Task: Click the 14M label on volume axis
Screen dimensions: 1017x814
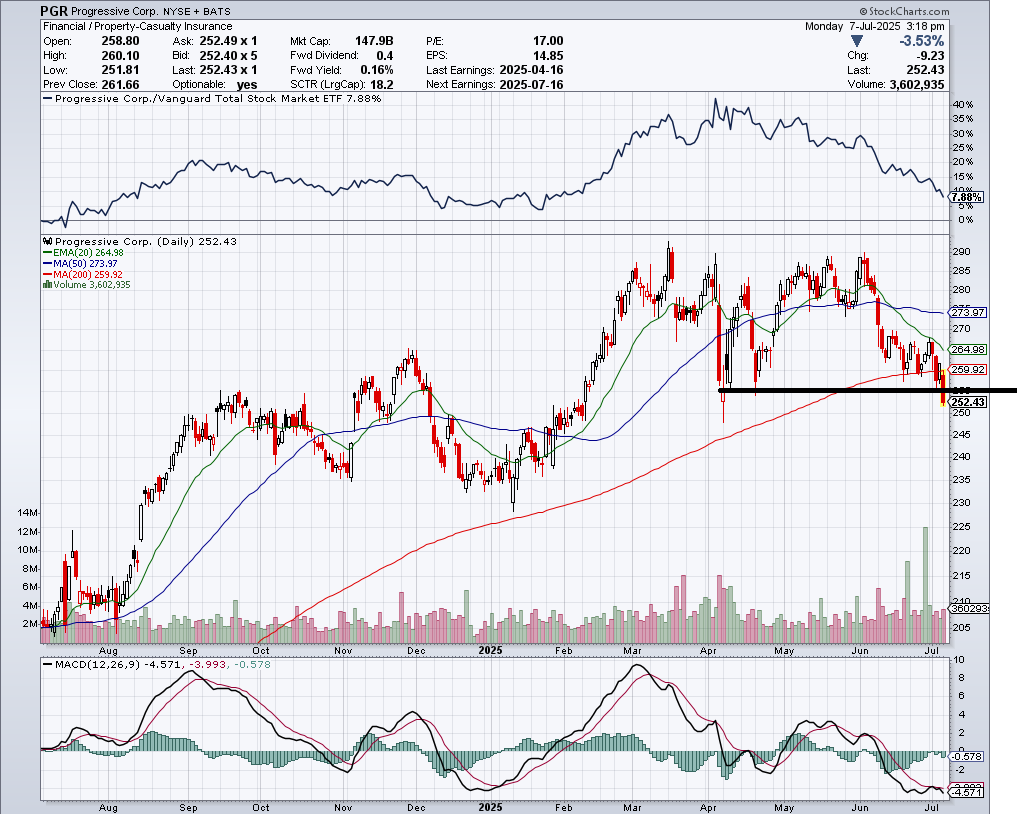Action: click(x=28, y=513)
